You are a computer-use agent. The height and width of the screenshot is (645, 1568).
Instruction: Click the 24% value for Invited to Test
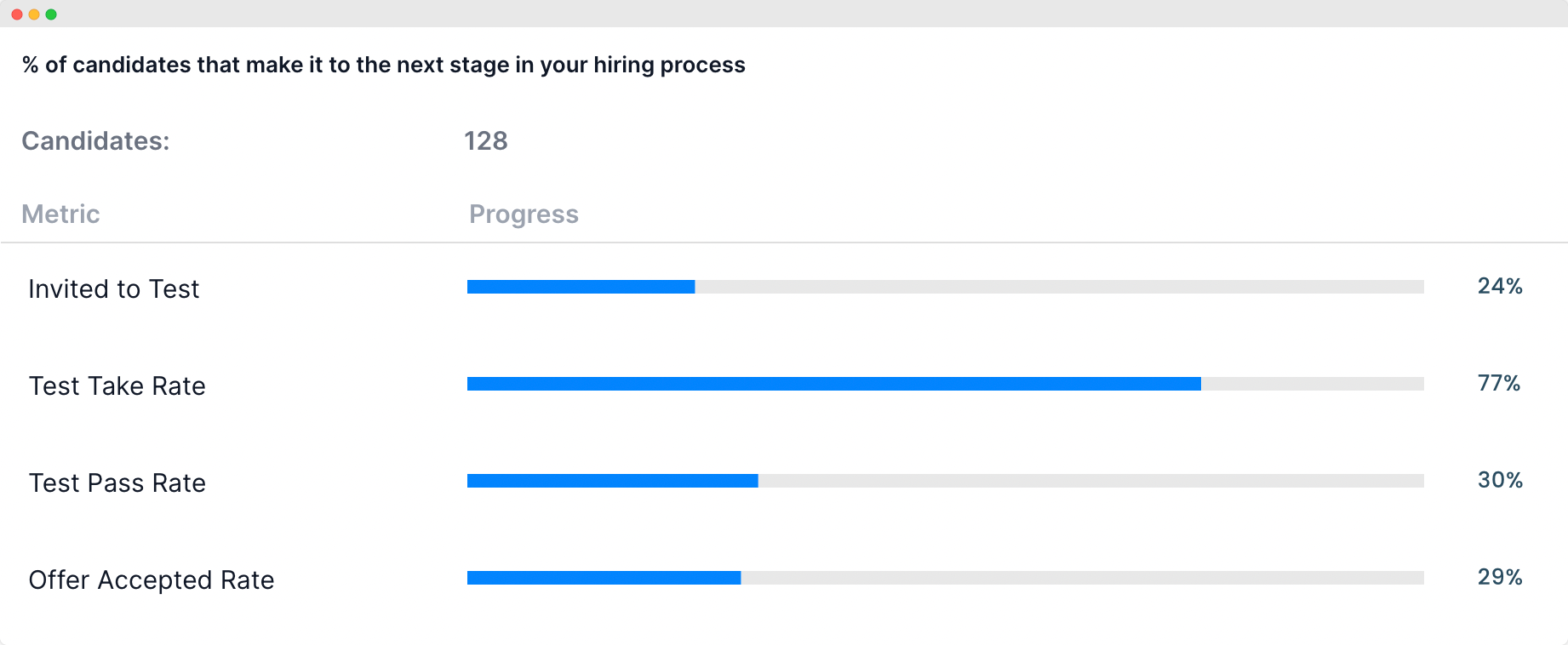click(1500, 286)
